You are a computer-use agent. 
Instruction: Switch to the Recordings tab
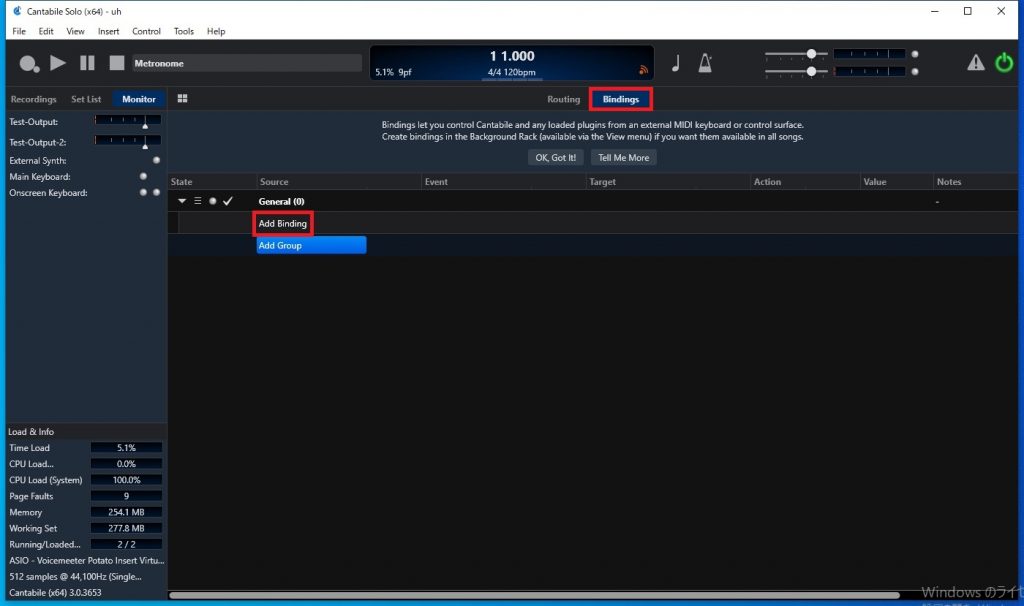click(x=33, y=99)
